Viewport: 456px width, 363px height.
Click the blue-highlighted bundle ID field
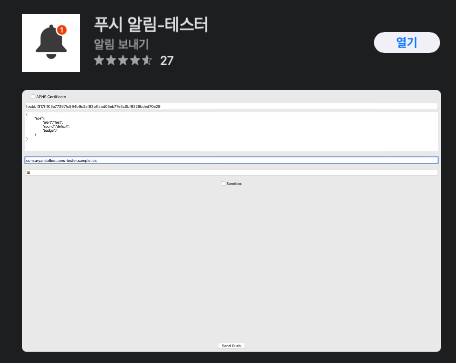click(231, 160)
